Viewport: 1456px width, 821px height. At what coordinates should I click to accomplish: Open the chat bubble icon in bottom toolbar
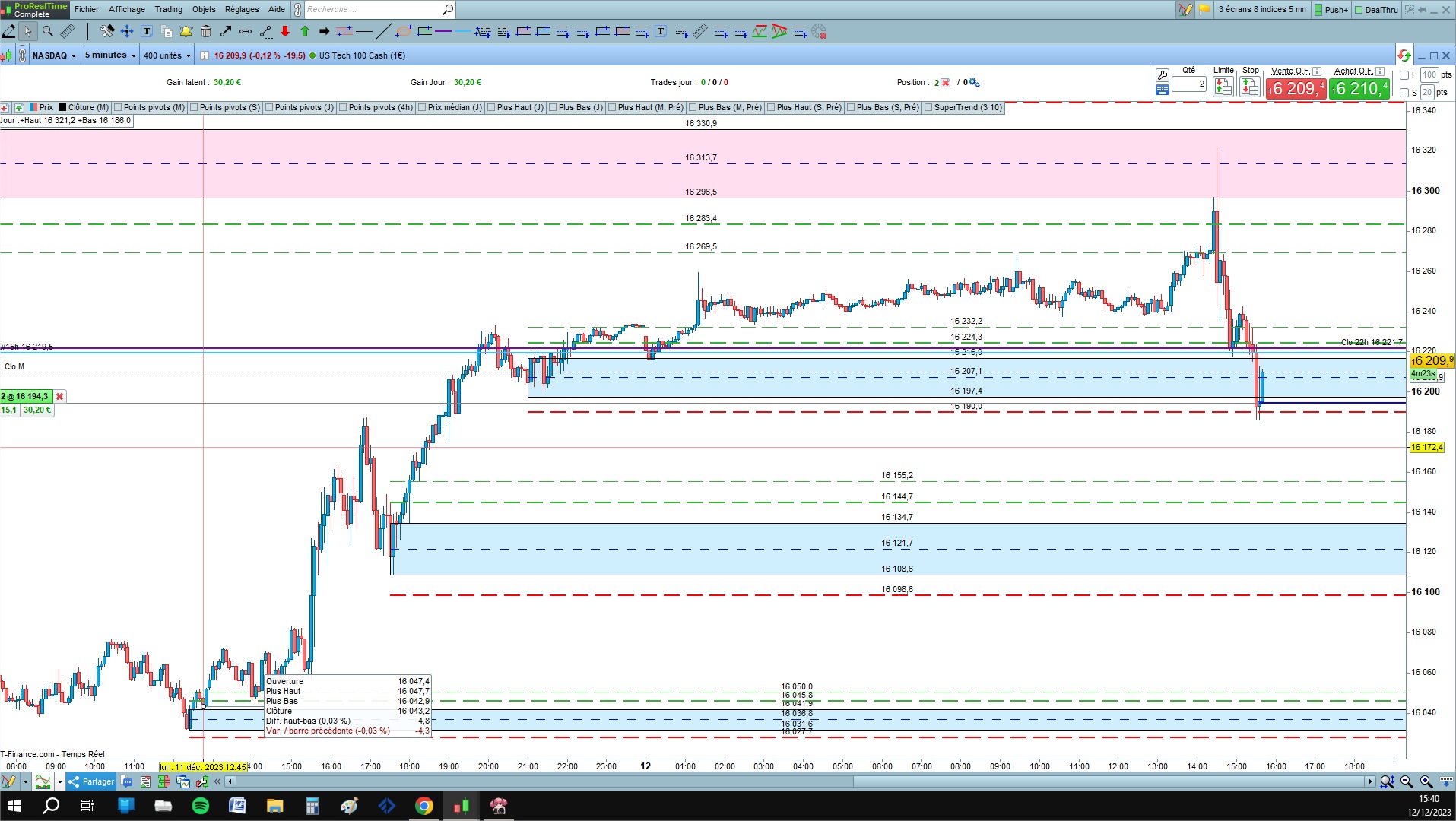pos(127,781)
